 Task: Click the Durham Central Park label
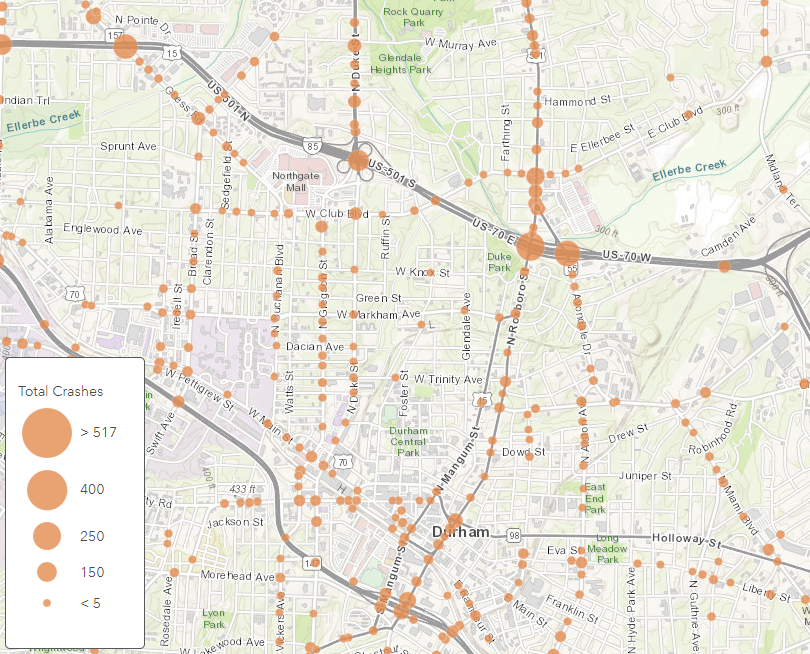coord(408,442)
